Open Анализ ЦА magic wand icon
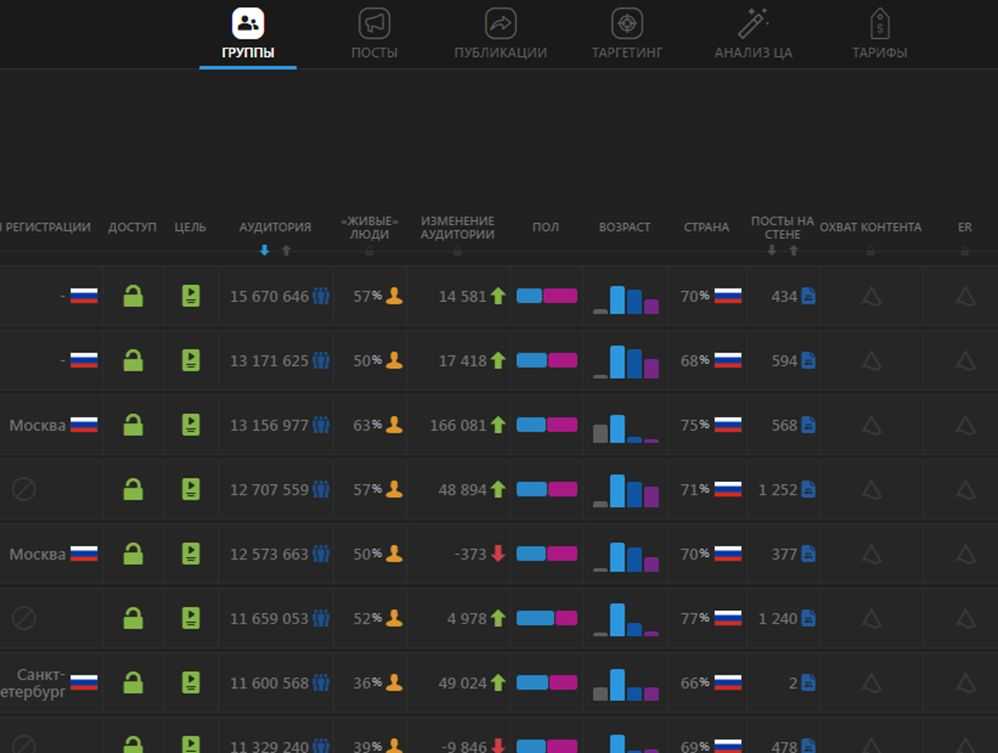998x753 pixels. coord(753,24)
